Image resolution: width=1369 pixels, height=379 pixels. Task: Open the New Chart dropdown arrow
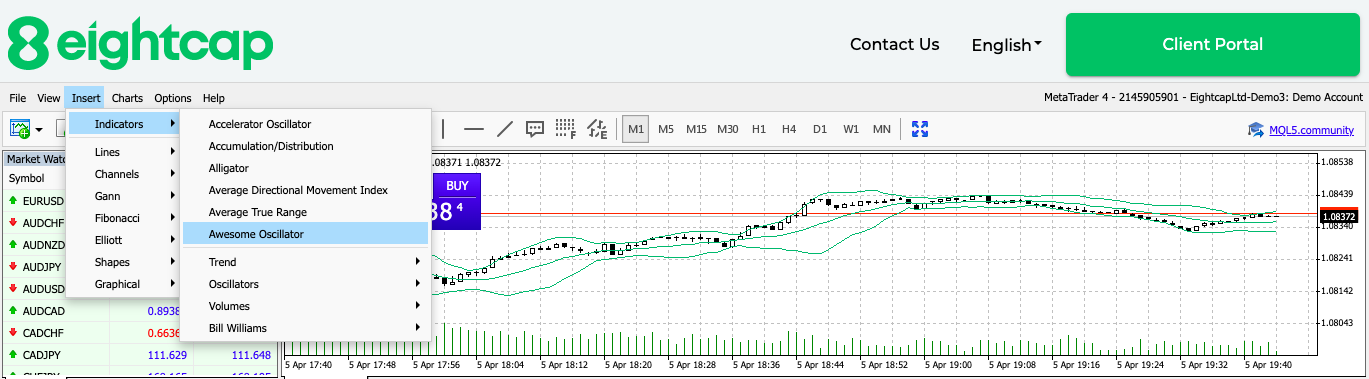pyautogui.click(x=39, y=129)
